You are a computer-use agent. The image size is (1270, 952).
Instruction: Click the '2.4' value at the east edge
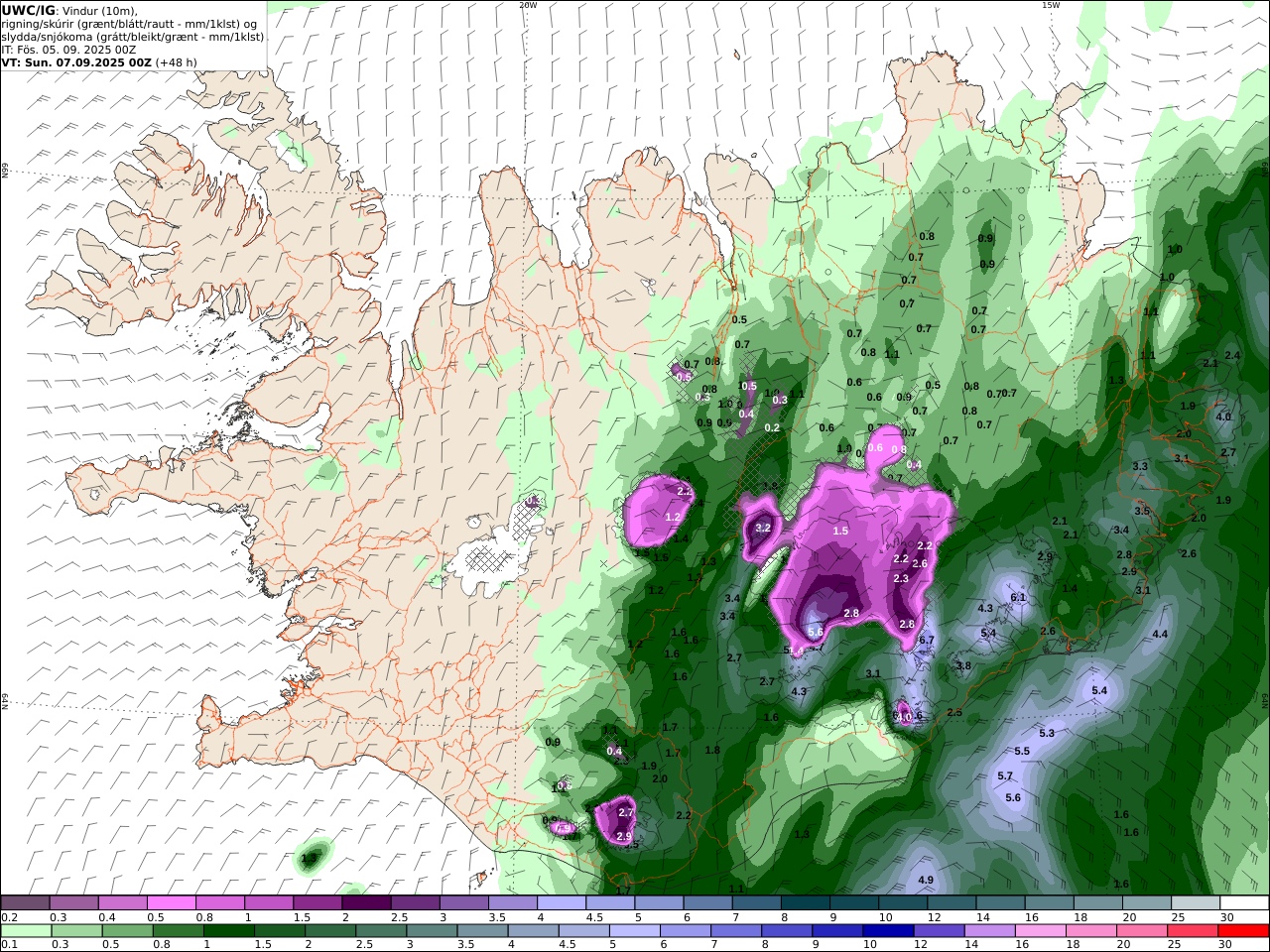(1232, 356)
